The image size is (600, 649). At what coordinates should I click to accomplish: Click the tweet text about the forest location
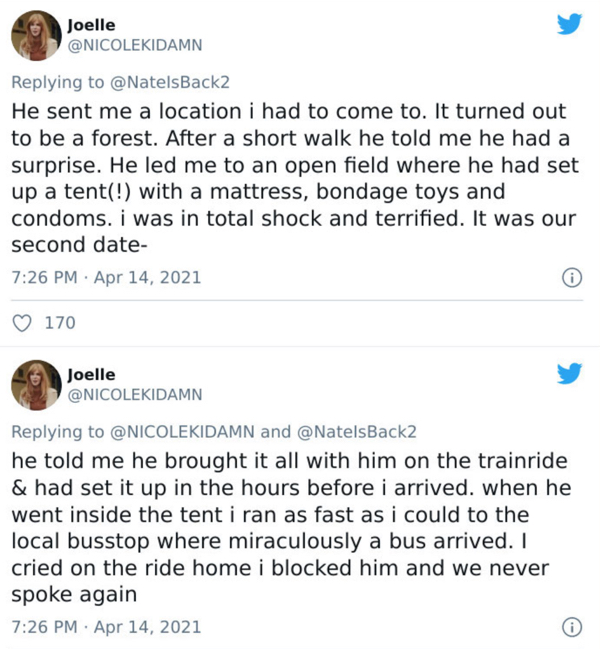pos(290,177)
